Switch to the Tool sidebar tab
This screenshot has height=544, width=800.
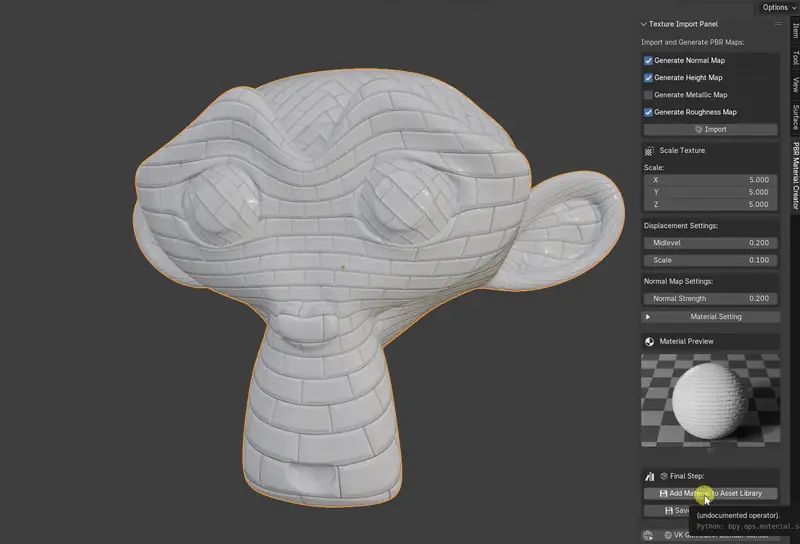point(795,57)
